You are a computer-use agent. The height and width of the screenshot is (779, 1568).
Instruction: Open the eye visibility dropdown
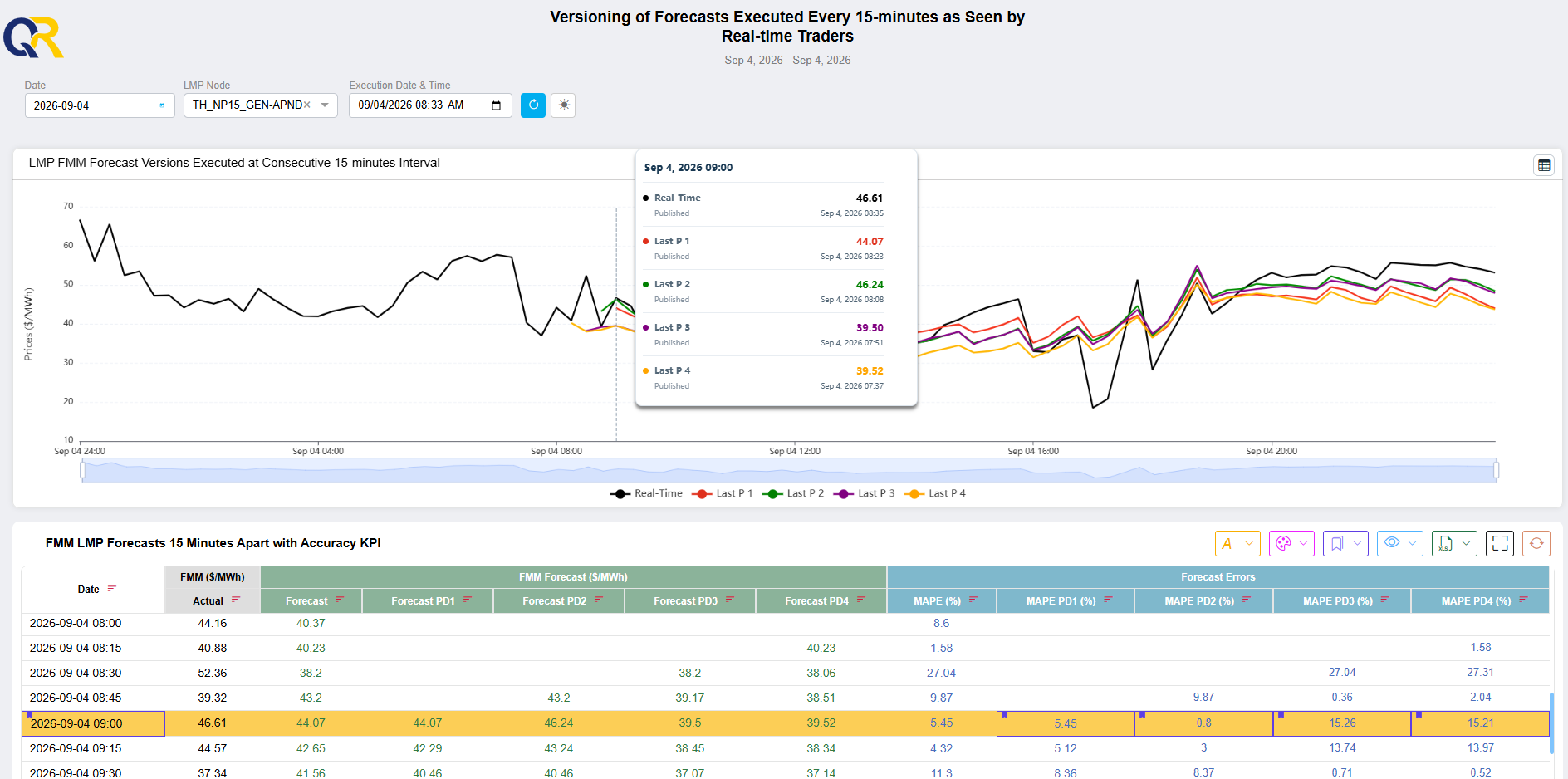click(1400, 543)
